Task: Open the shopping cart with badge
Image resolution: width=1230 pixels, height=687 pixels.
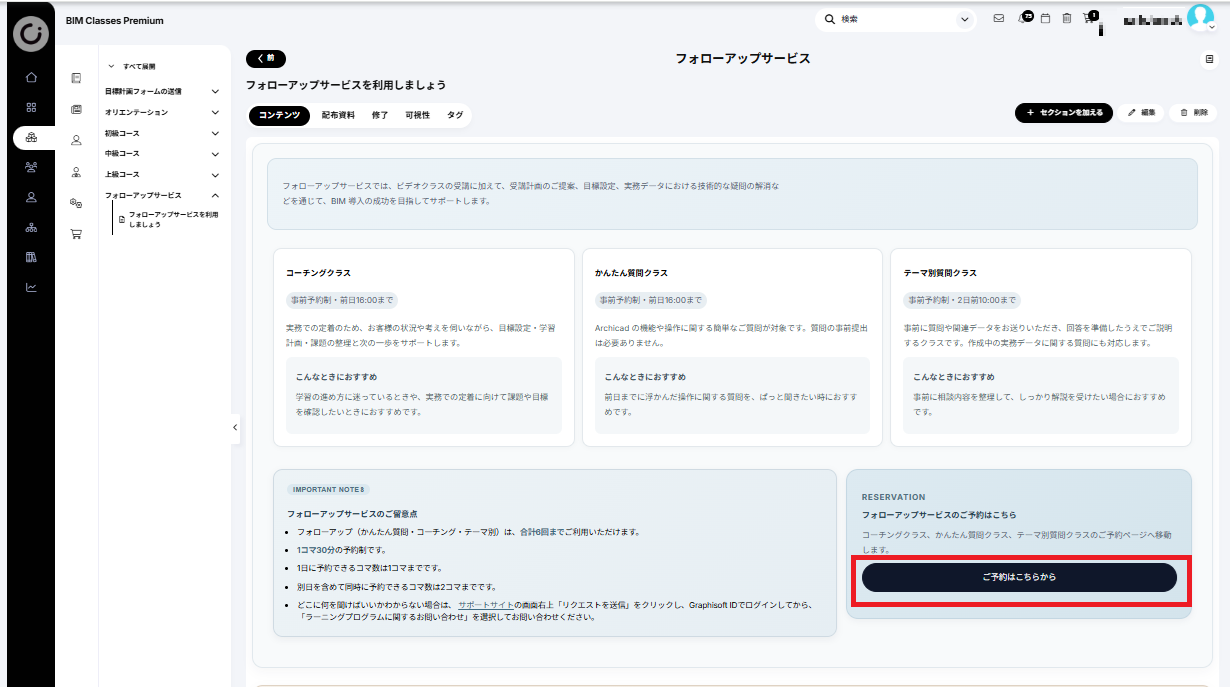Action: pos(1090,18)
